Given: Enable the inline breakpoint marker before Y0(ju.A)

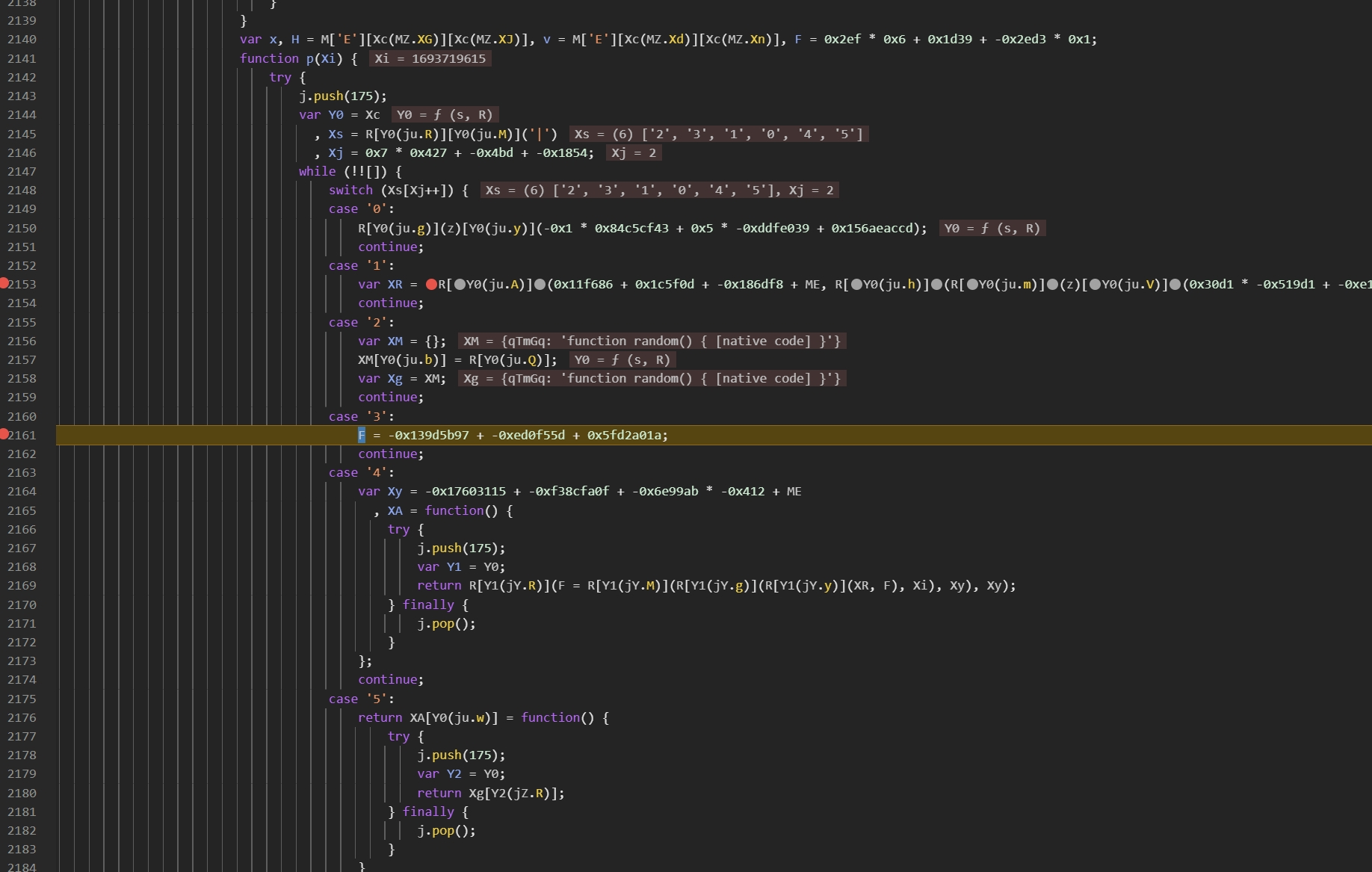Looking at the screenshot, I should point(460,285).
